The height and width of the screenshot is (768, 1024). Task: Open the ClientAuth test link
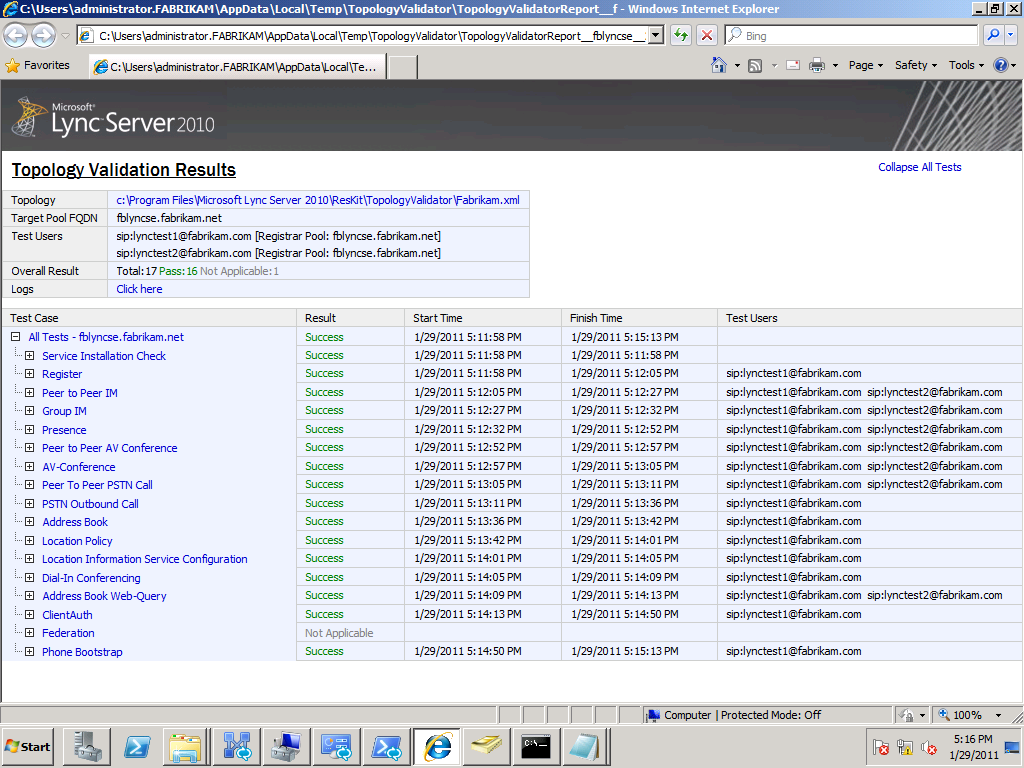coord(67,615)
